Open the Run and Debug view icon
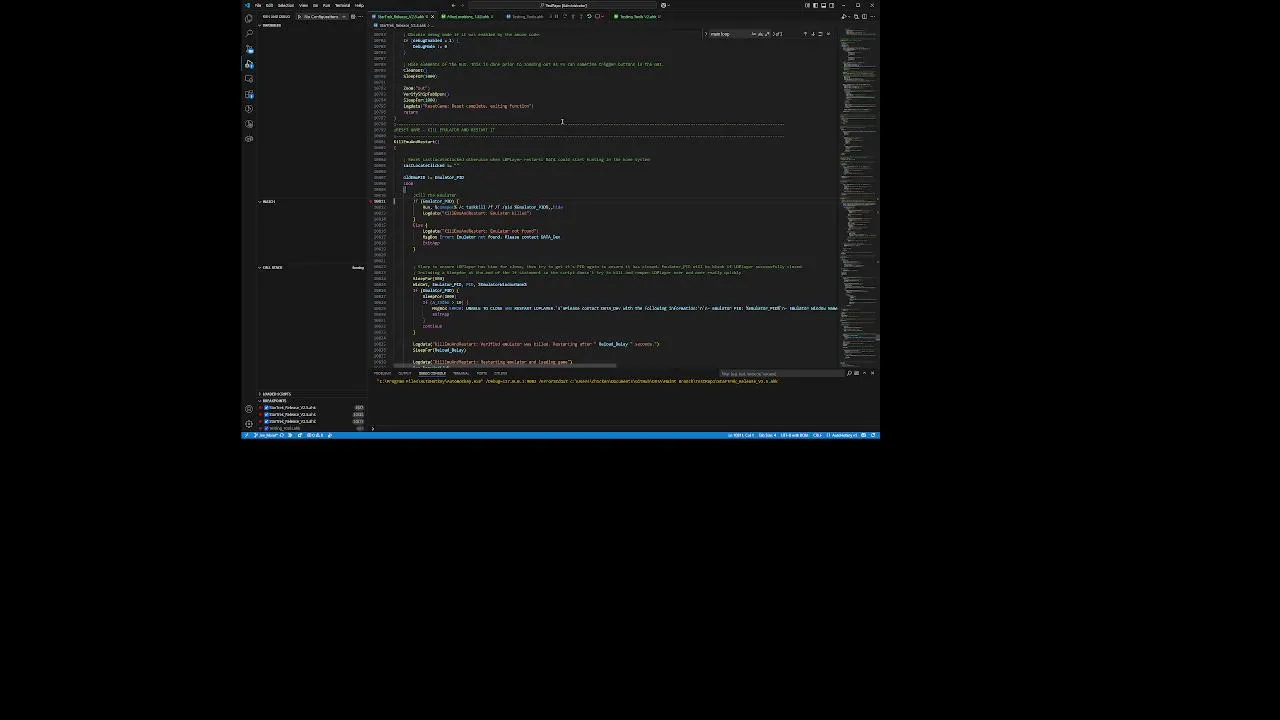The width and height of the screenshot is (1280, 720). tap(248, 64)
